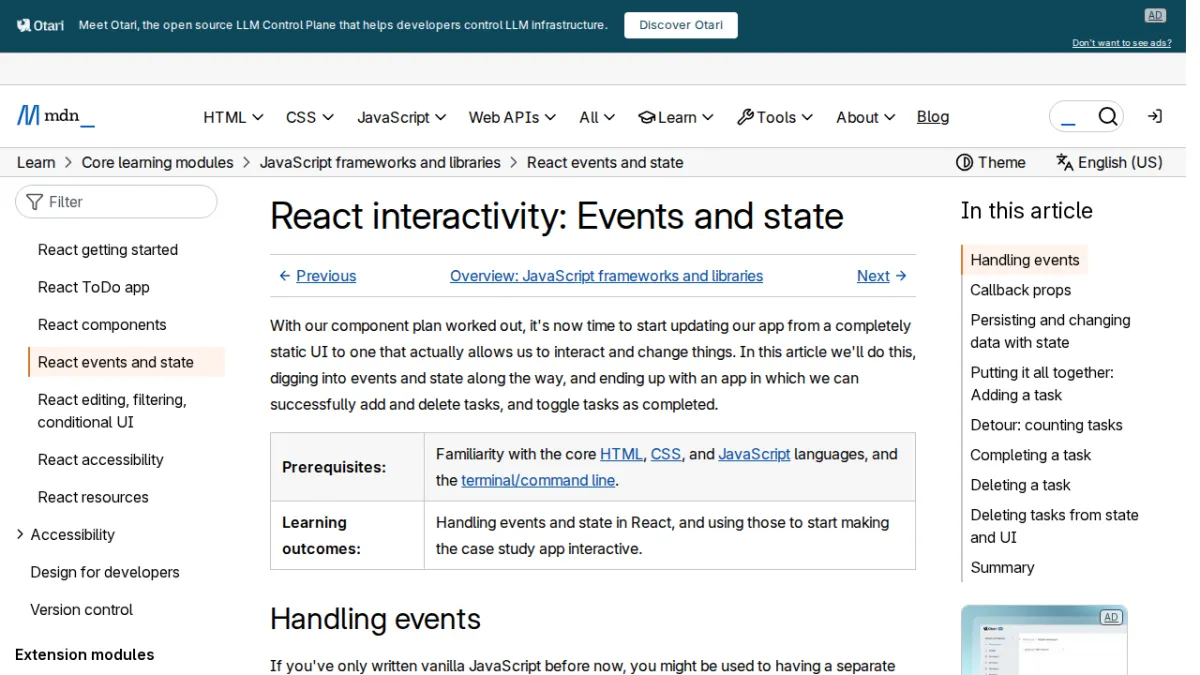
Task: Select React components in sidebar
Action: [102, 325]
